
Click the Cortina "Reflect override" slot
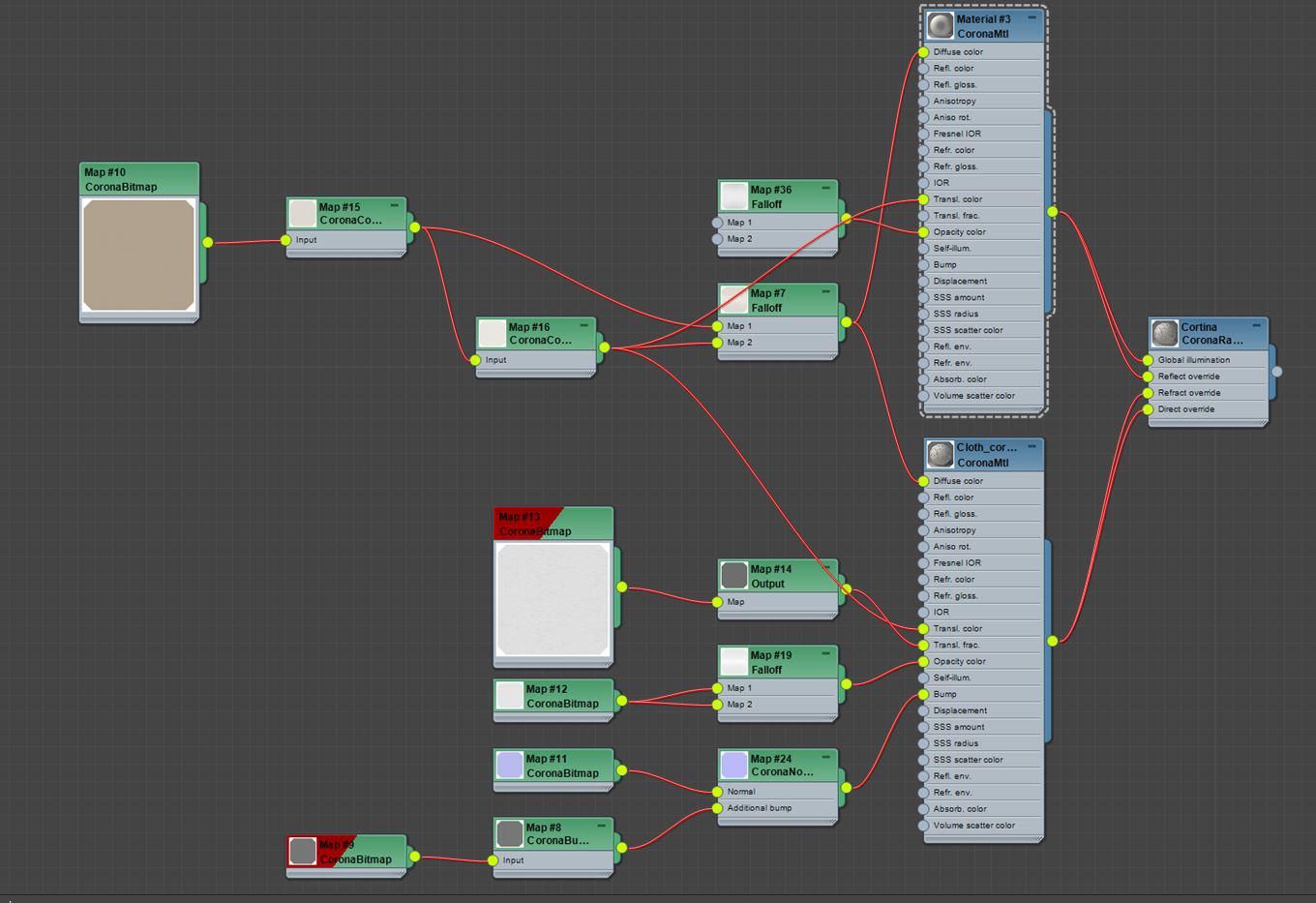(x=1208, y=376)
